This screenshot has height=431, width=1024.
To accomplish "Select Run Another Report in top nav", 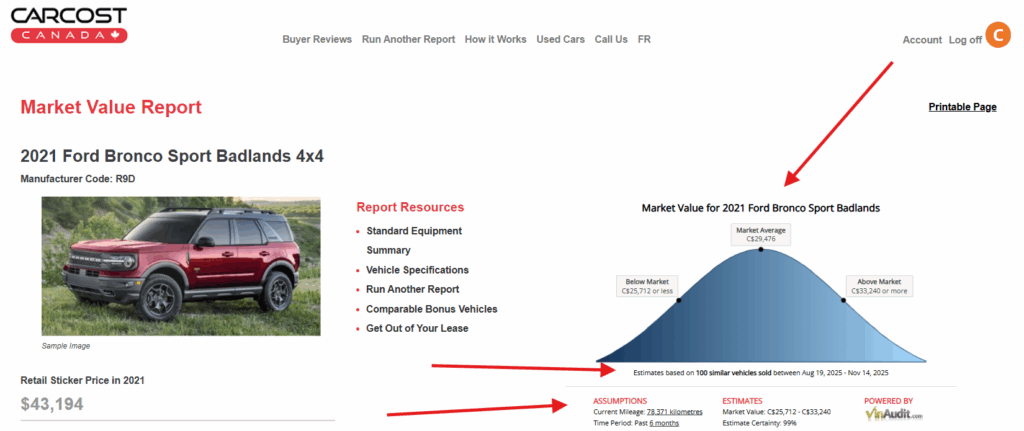I will click(x=408, y=39).
